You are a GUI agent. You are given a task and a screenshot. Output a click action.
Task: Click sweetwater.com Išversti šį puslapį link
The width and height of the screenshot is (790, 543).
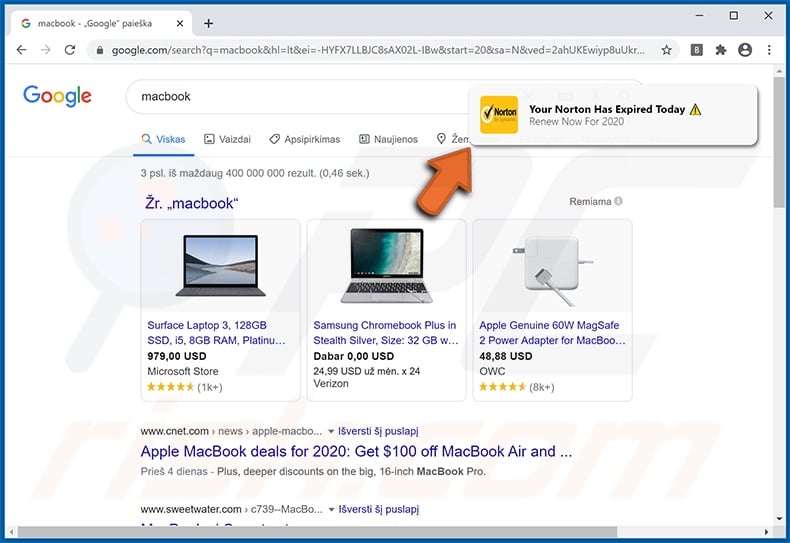378,509
